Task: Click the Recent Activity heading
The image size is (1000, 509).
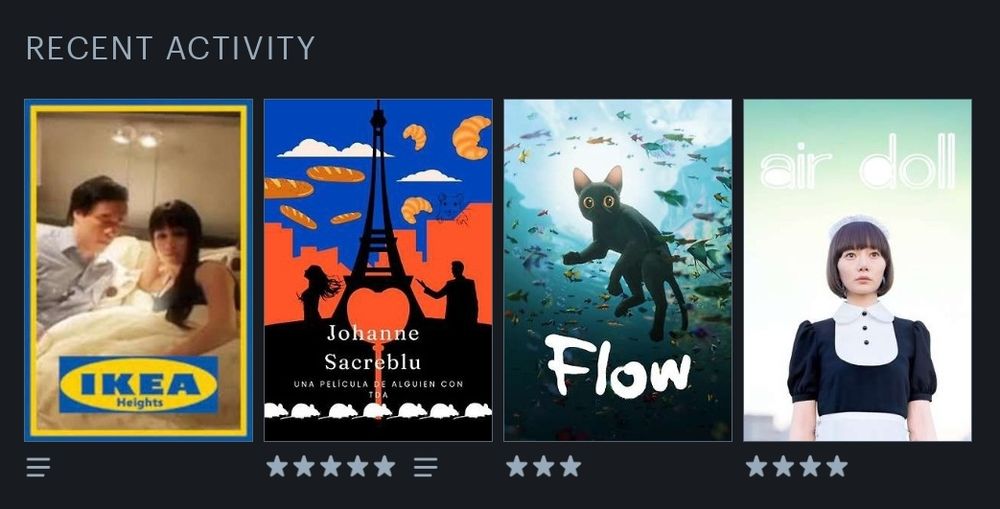Action: pyautogui.click(x=170, y=48)
